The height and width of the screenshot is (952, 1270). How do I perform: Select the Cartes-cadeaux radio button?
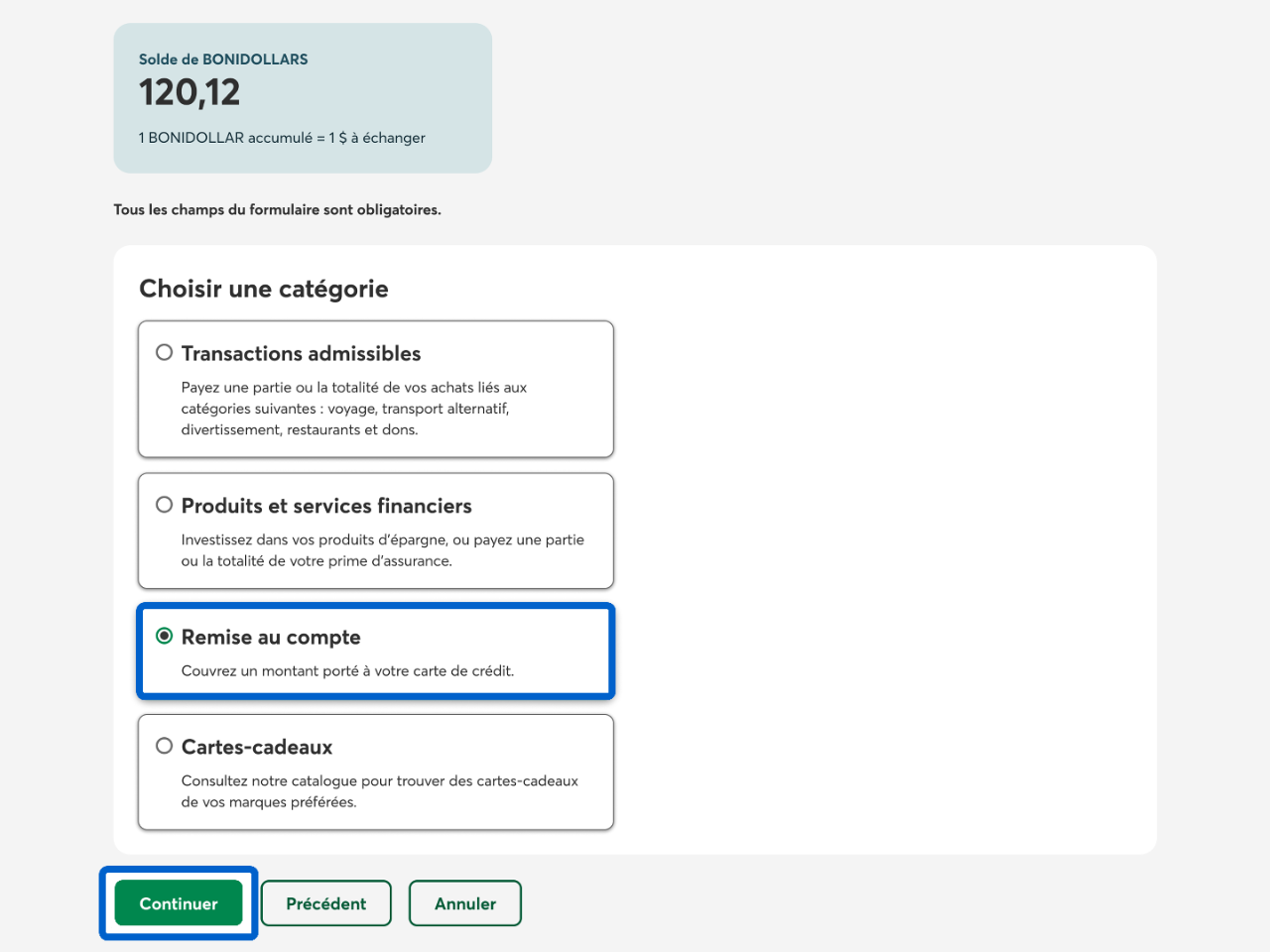point(165,746)
